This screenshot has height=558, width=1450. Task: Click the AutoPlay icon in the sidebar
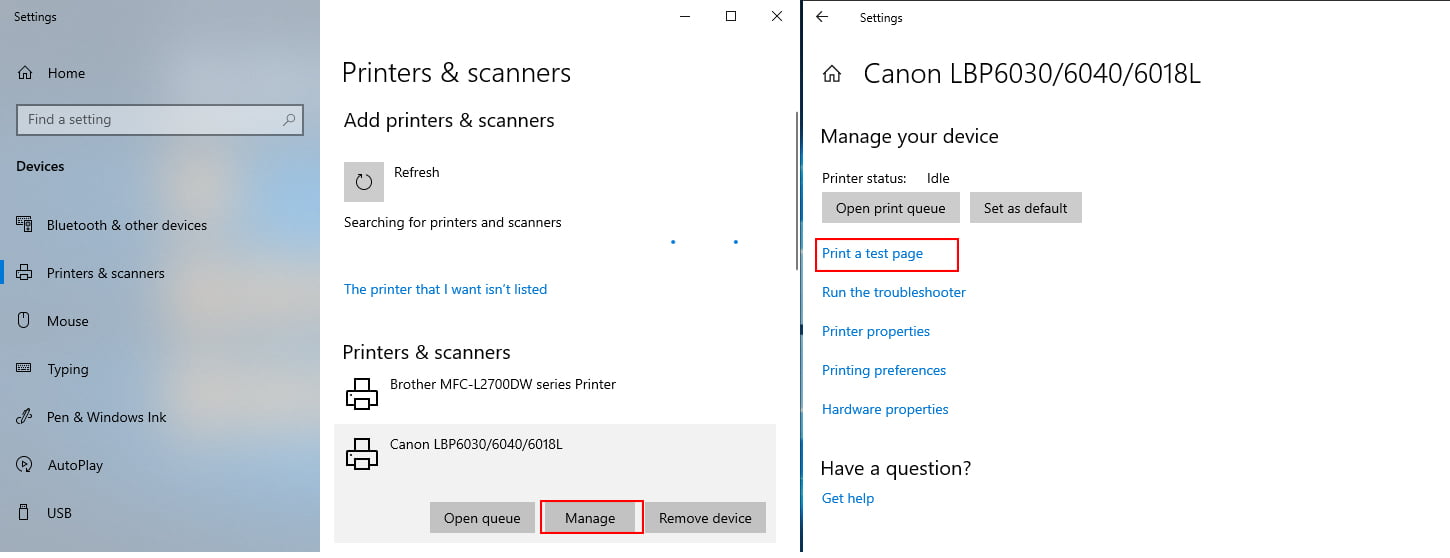(x=25, y=465)
